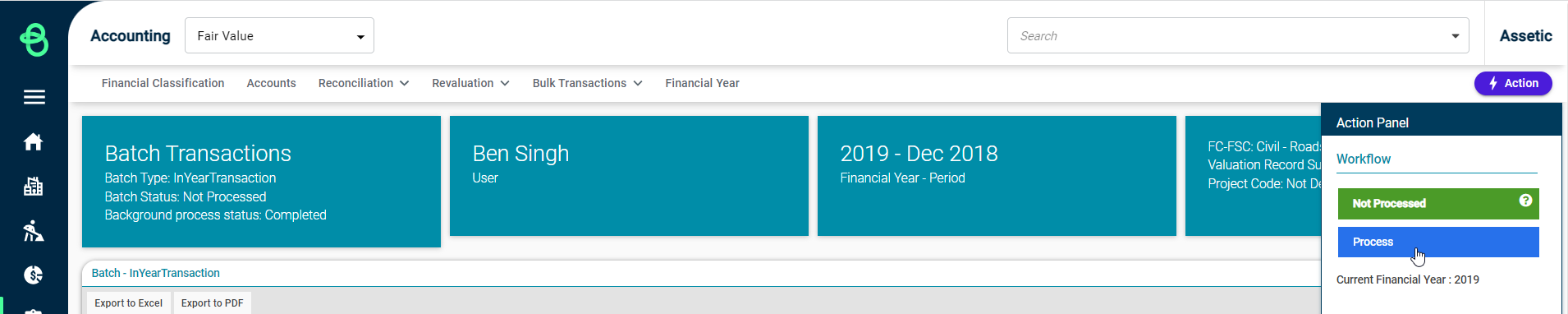Screen dimensions: 1568x314
Task: Click the lightning bolt Action button
Action: click(x=1513, y=83)
